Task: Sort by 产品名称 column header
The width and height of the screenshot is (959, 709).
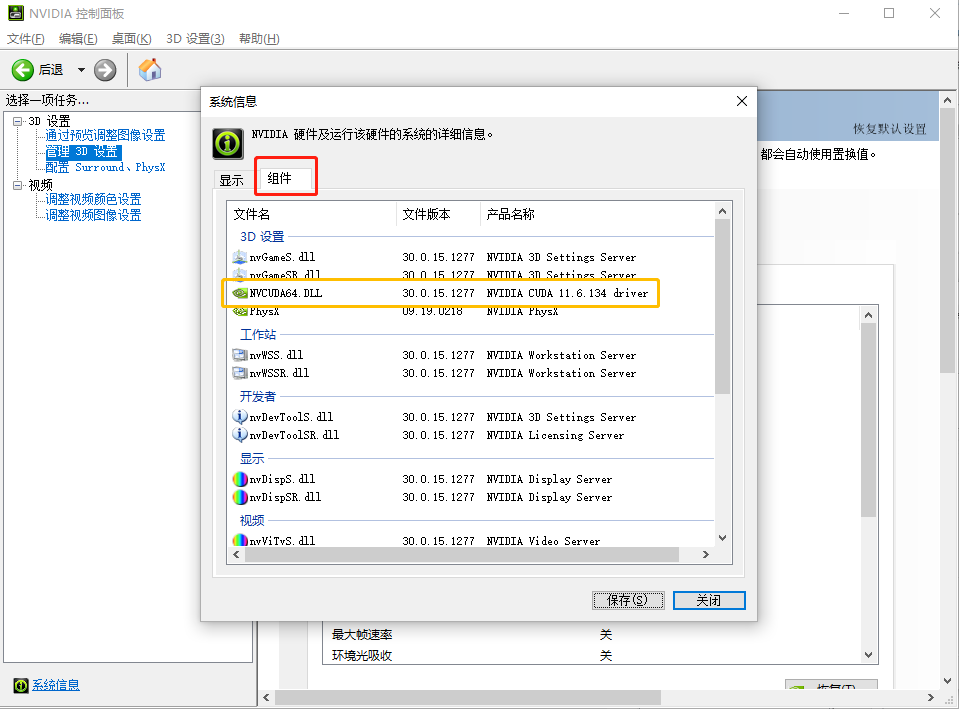Action: pyautogui.click(x=598, y=214)
